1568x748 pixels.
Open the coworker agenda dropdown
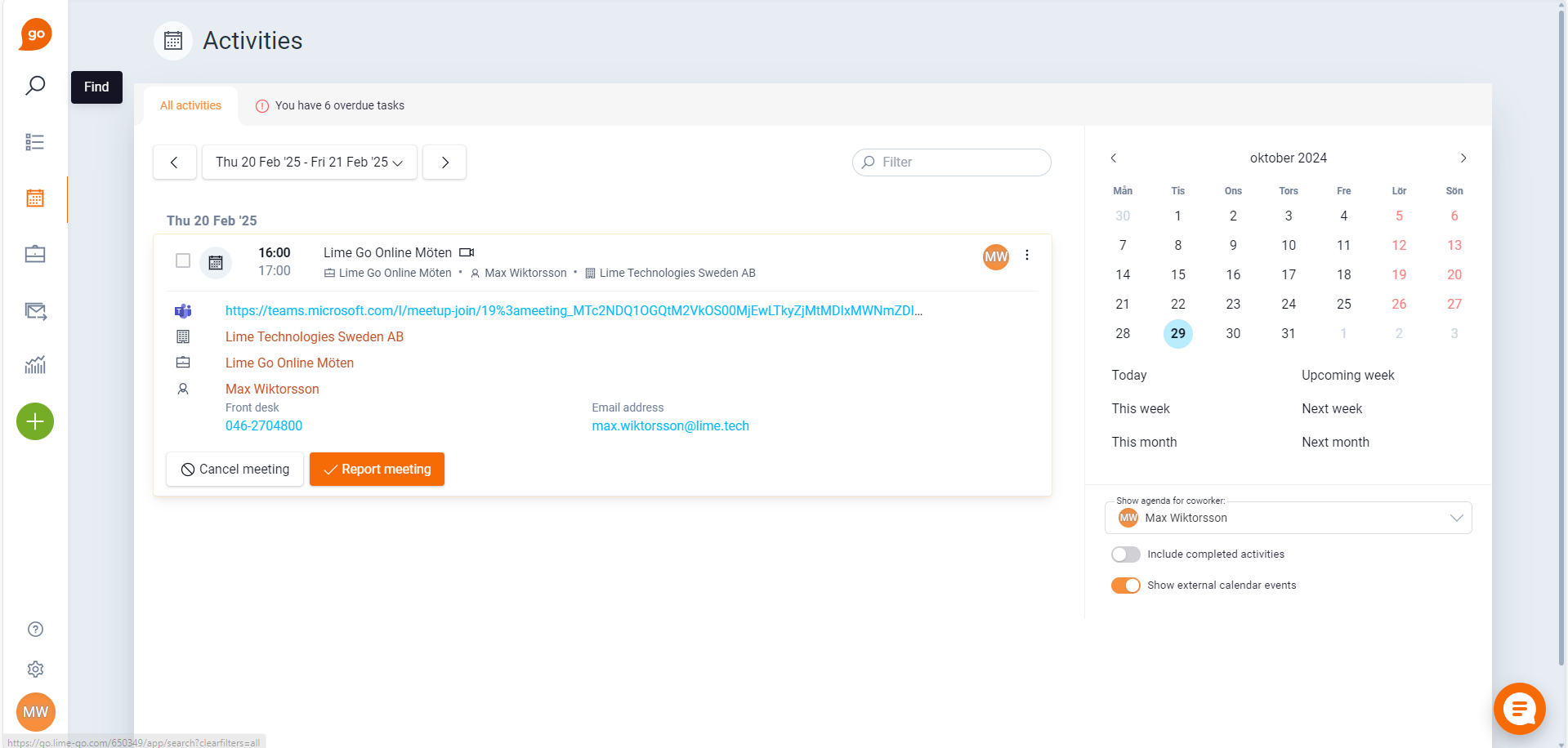point(1289,518)
